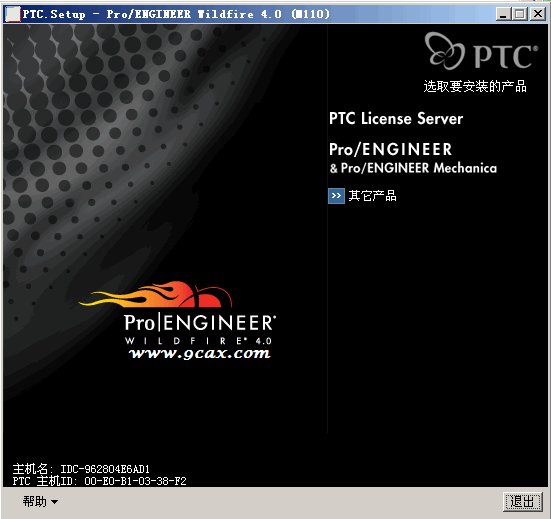The image size is (551, 519).
Task: Select PTC License Server to install
Action: [396, 118]
